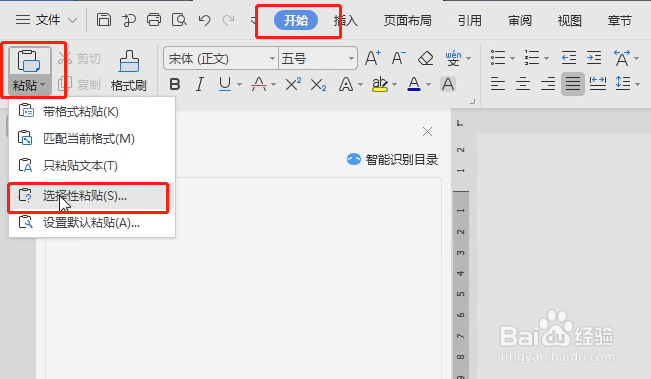Viewport: 651px width, 379px height.
Task: Open the 页面布局 tab
Action: coord(407,20)
